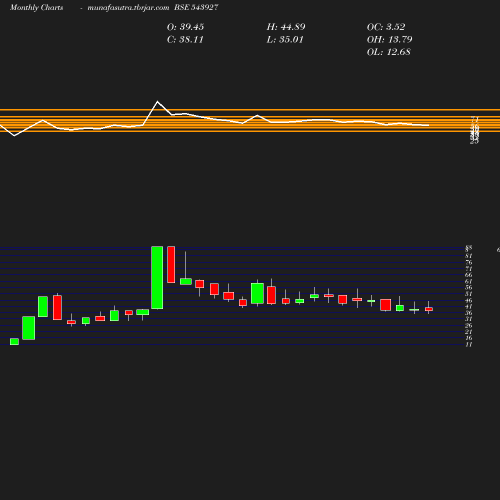This screenshot has height=500, width=500.
Task: Select the "H: 44.89" high value
Action: click(x=286, y=27)
